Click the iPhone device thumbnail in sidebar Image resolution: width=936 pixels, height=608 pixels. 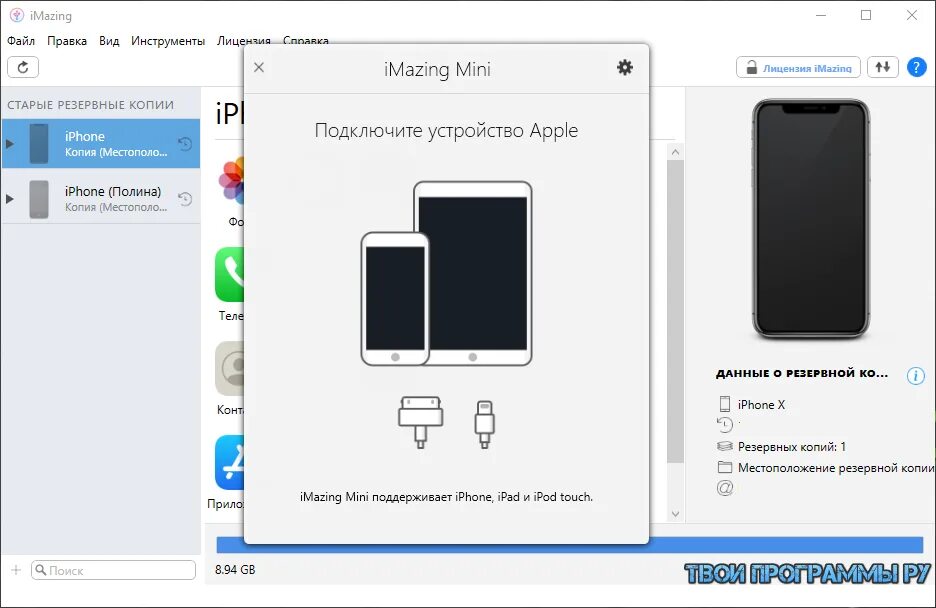pos(39,144)
